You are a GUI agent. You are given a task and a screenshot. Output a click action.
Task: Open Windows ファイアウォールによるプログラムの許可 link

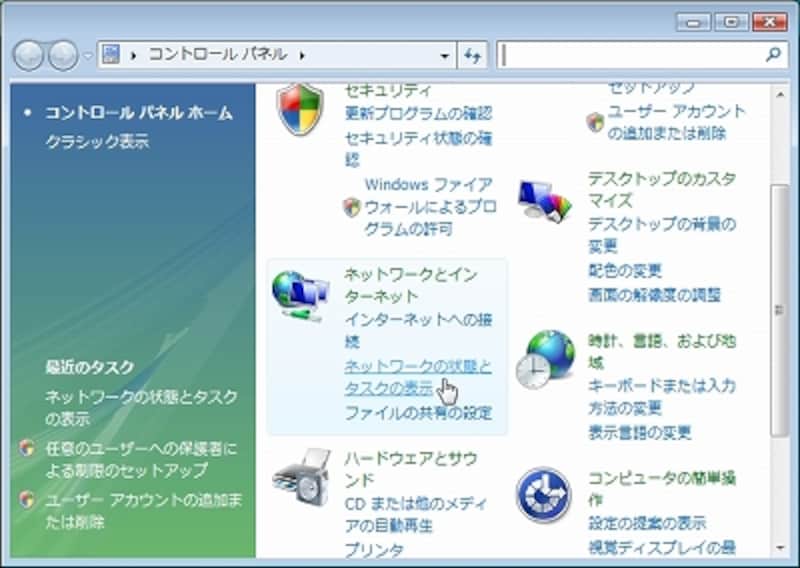pyautogui.click(x=430, y=207)
